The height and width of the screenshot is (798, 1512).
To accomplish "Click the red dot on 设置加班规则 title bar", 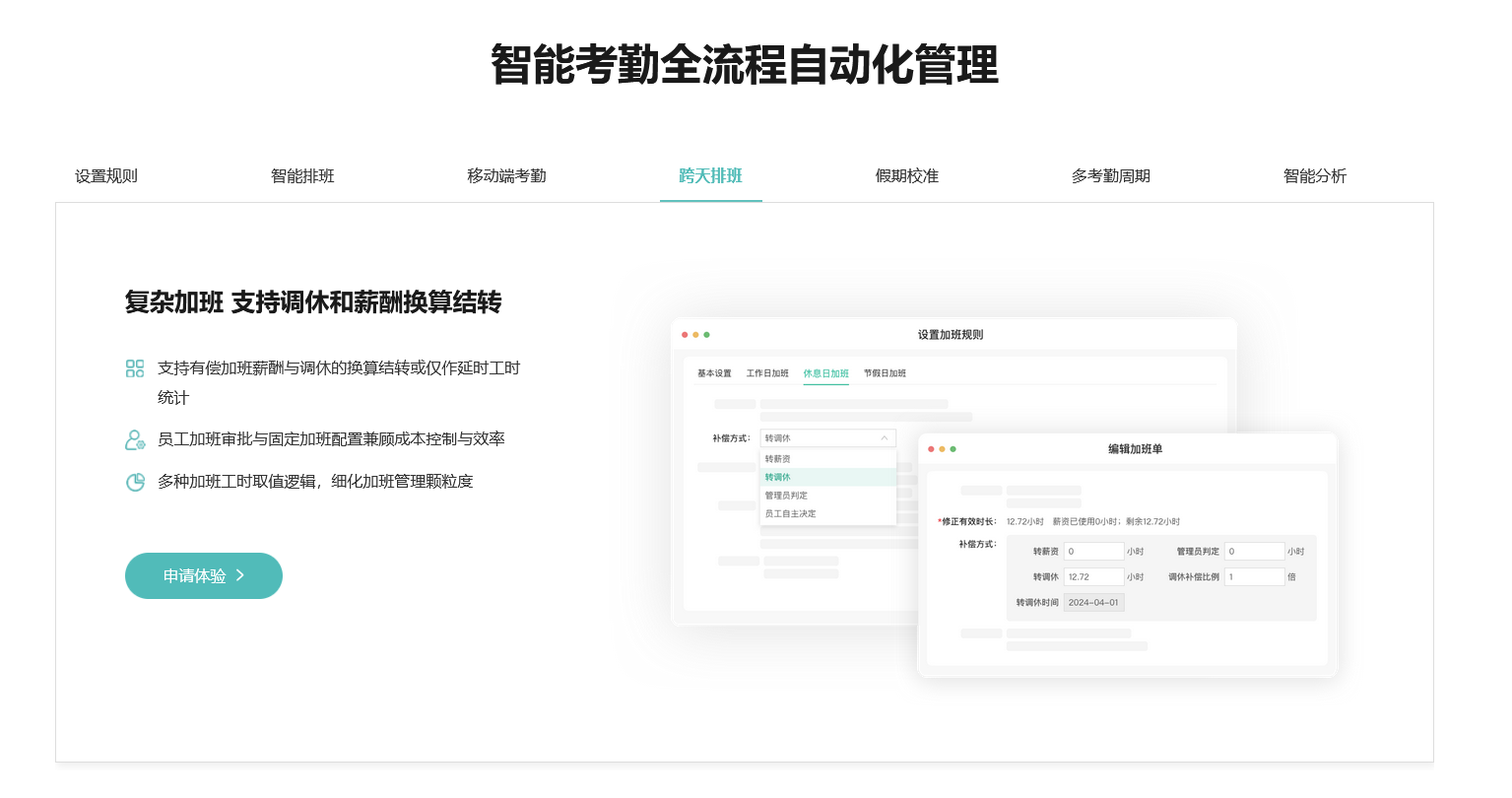I will [685, 334].
